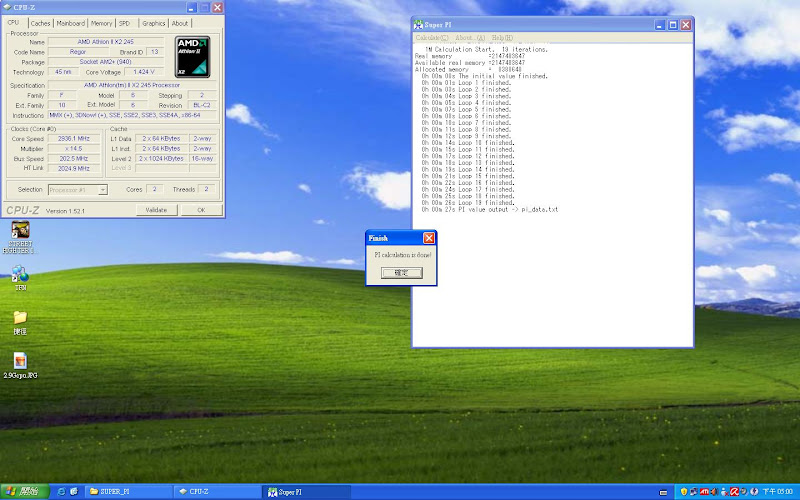
Task: Click the Bus Speed value 202.5 MHz
Action: click(74, 159)
